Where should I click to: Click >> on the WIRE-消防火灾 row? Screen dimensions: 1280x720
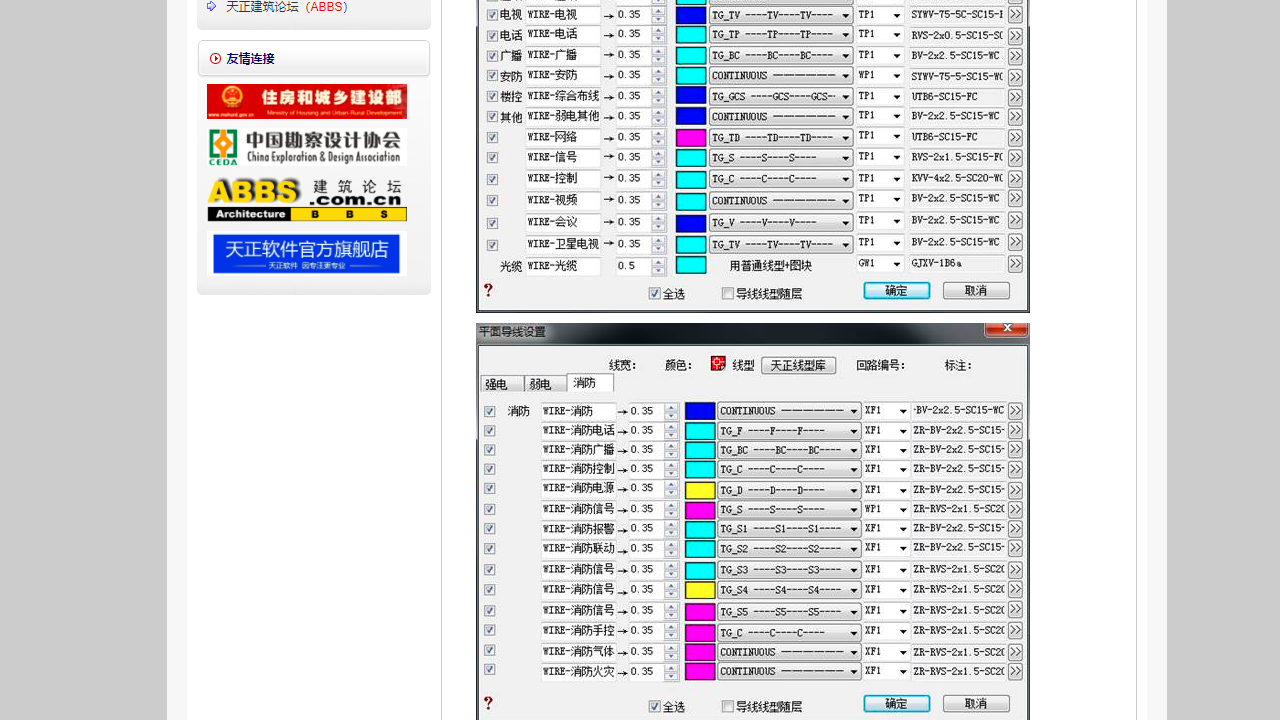click(1015, 671)
